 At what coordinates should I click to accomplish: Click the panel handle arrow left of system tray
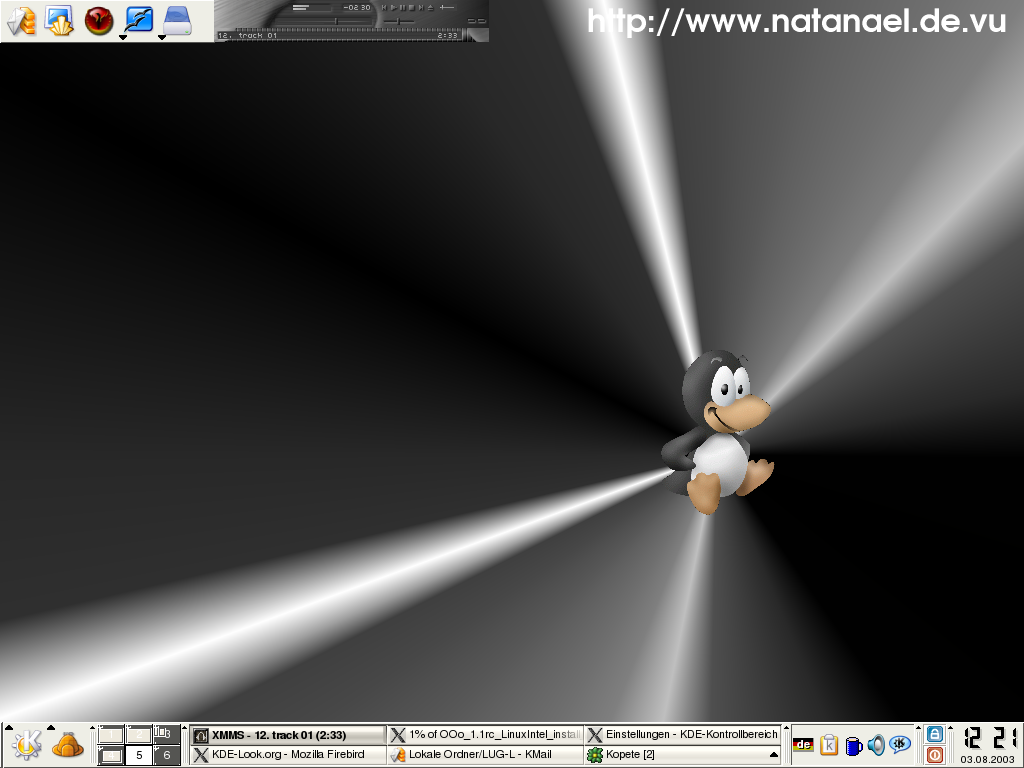(x=786, y=728)
